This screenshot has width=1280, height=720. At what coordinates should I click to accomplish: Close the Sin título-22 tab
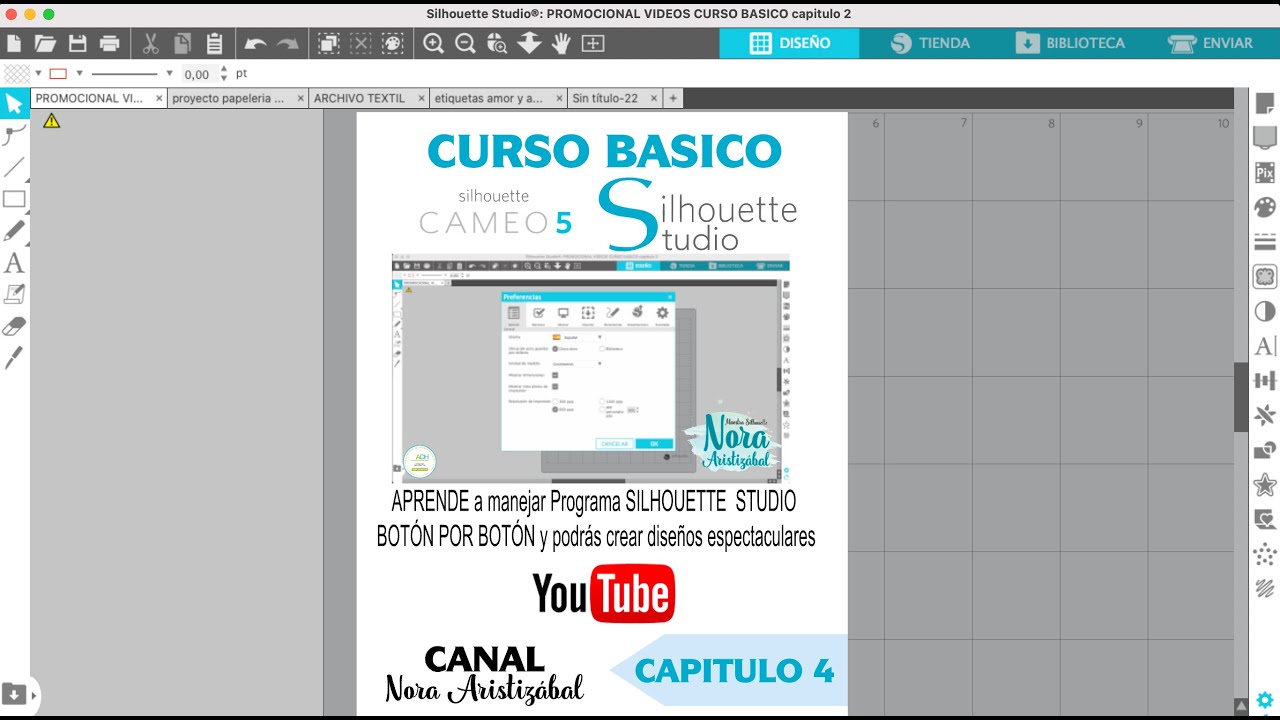click(653, 98)
